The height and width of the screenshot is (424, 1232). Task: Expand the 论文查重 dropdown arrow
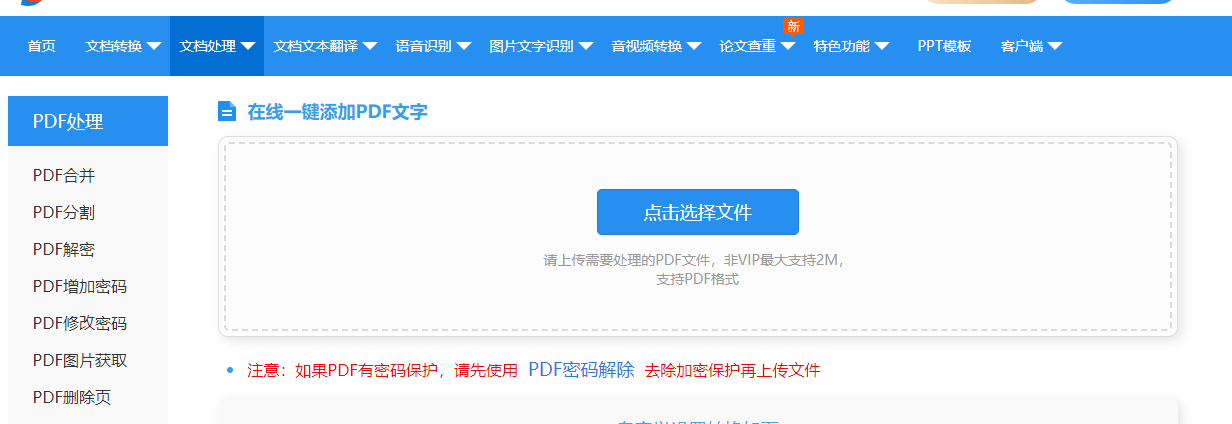tap(787, 46)
